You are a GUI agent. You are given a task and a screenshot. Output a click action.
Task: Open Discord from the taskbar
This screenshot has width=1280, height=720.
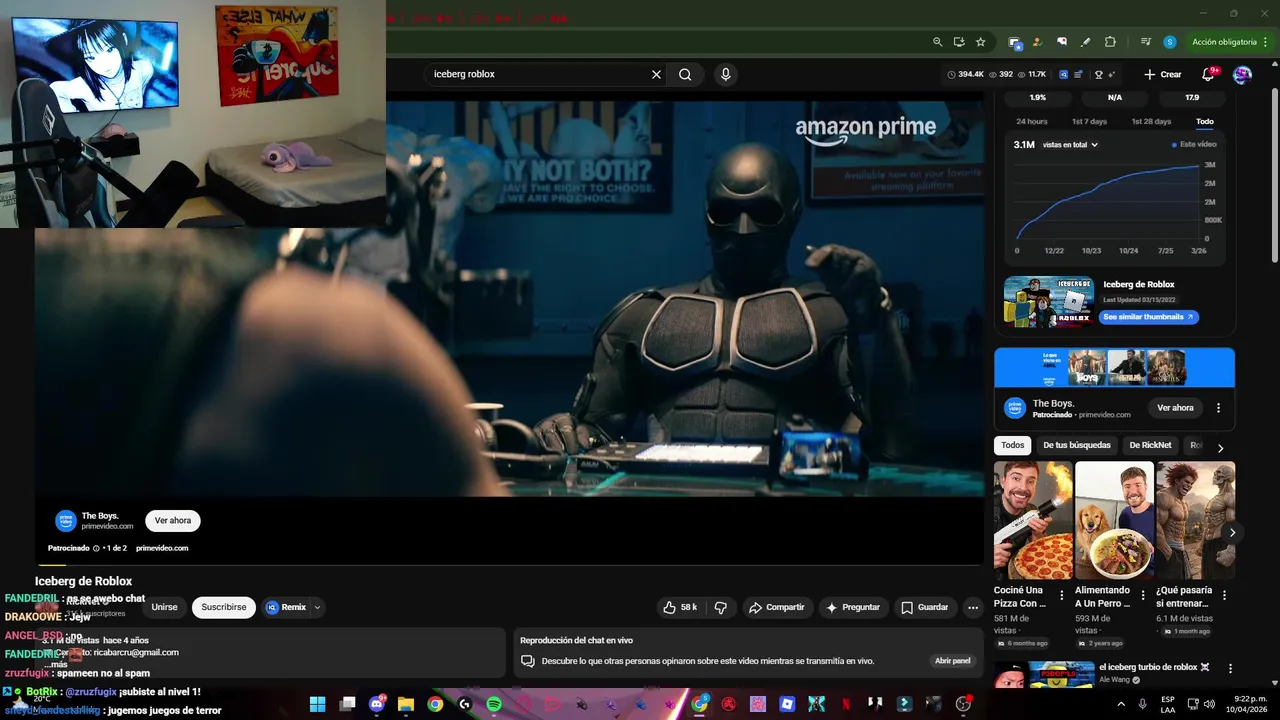pyautogui.click(x=377, y=704)
